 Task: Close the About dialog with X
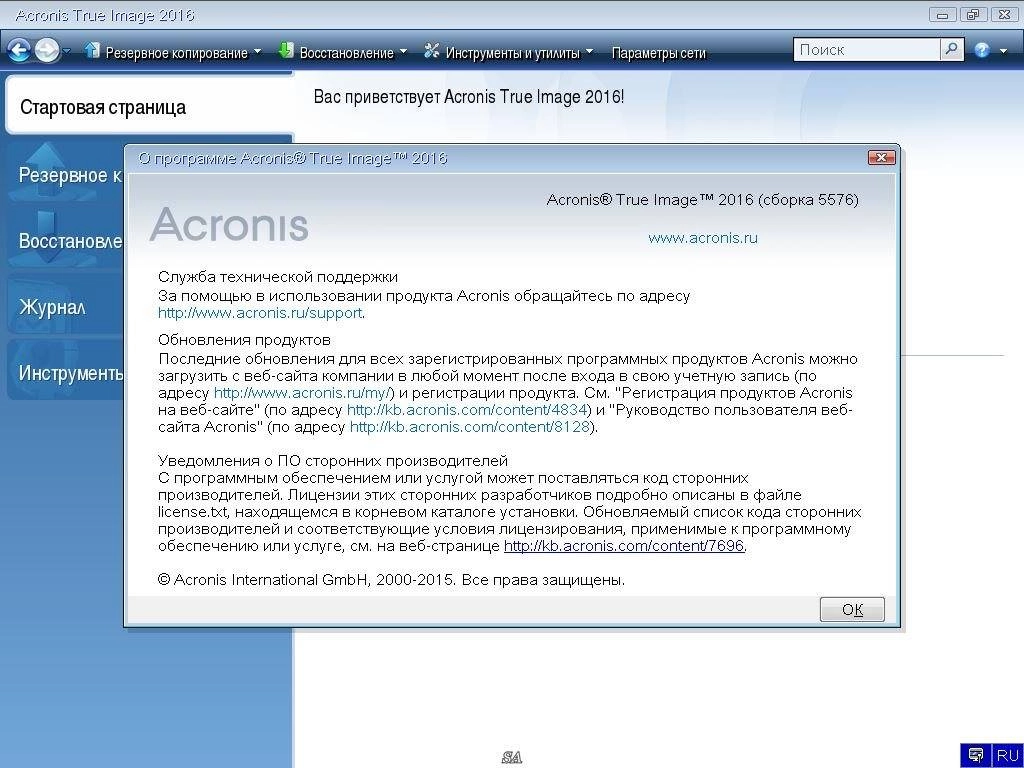881,157
